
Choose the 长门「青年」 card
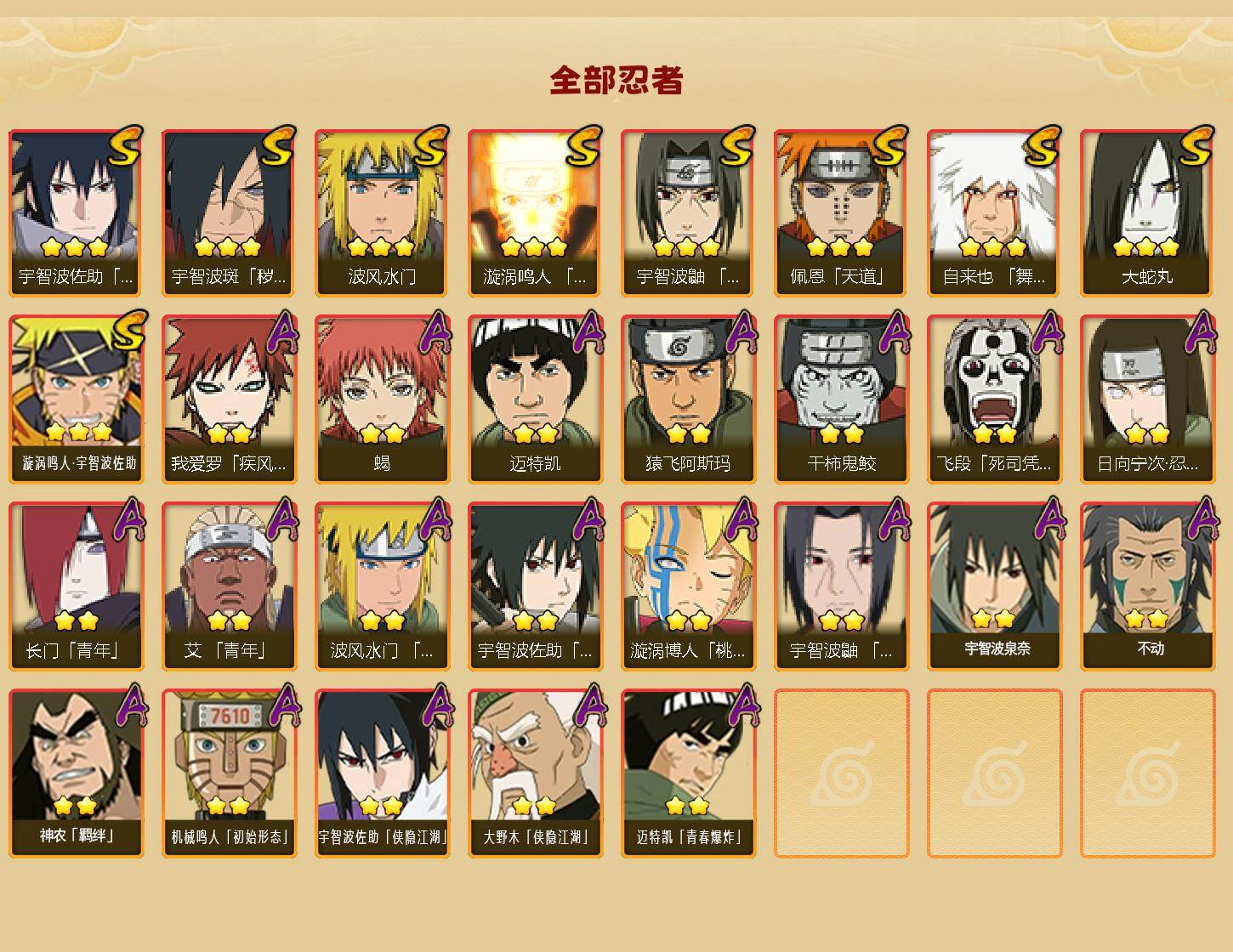click(76, 586)
